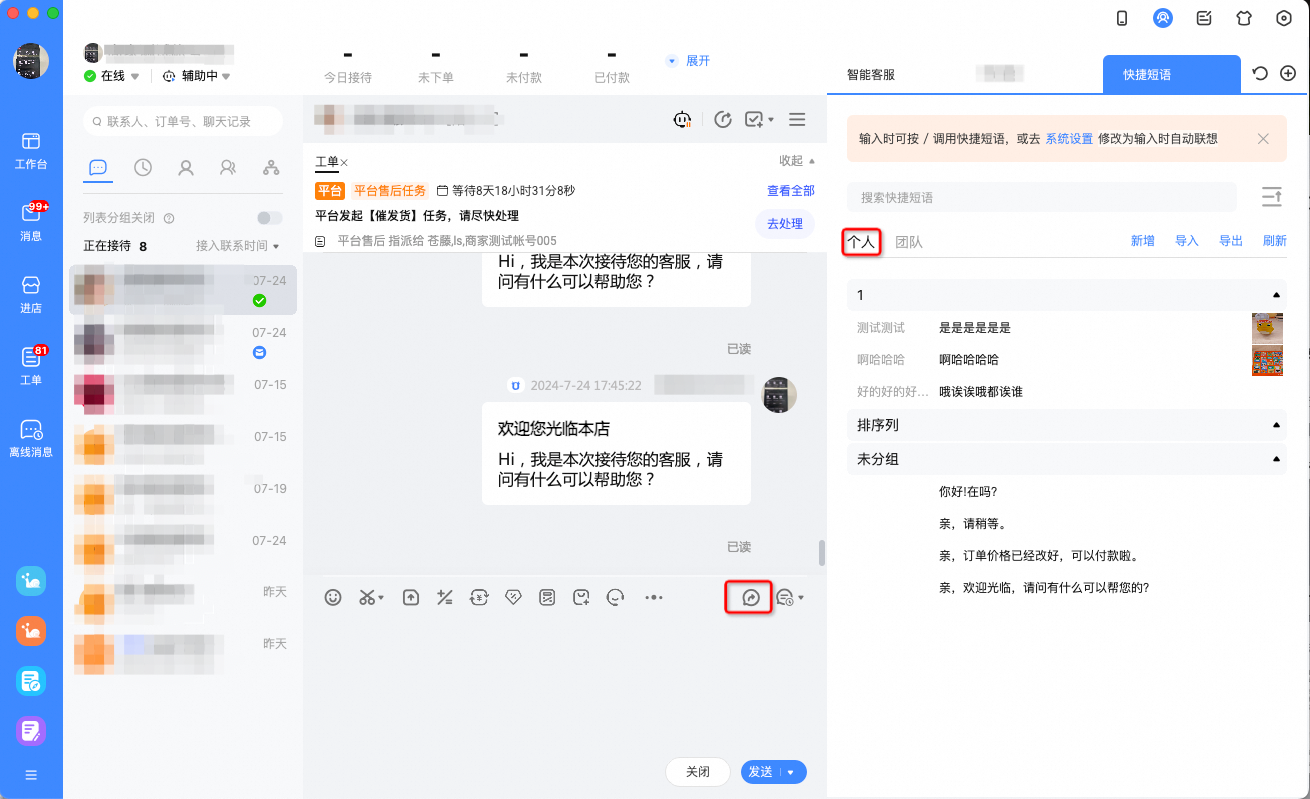1310x799 pixels.
Task: Open 离线消息 offline messages
Action: [31, 438]
